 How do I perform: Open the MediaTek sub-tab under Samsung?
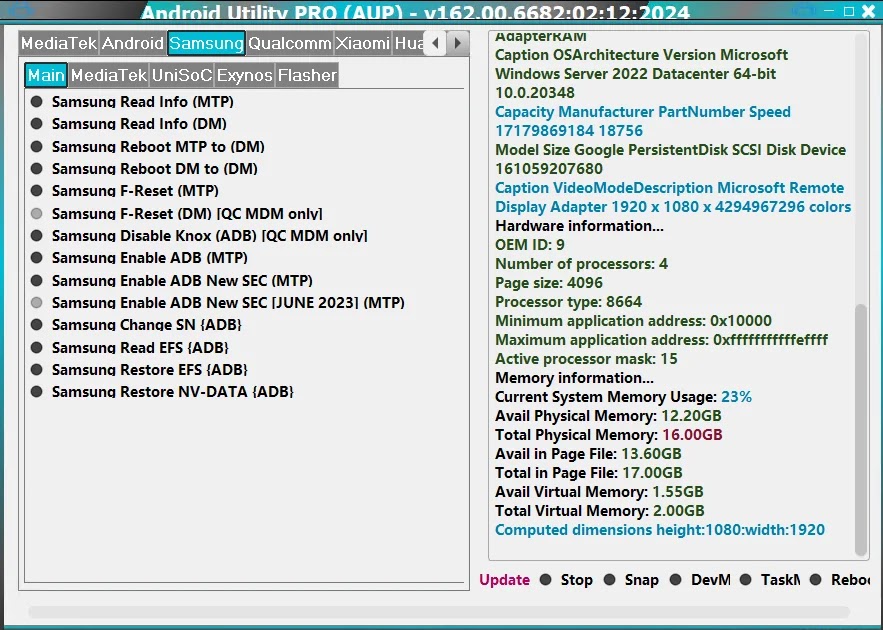(109, 75)
